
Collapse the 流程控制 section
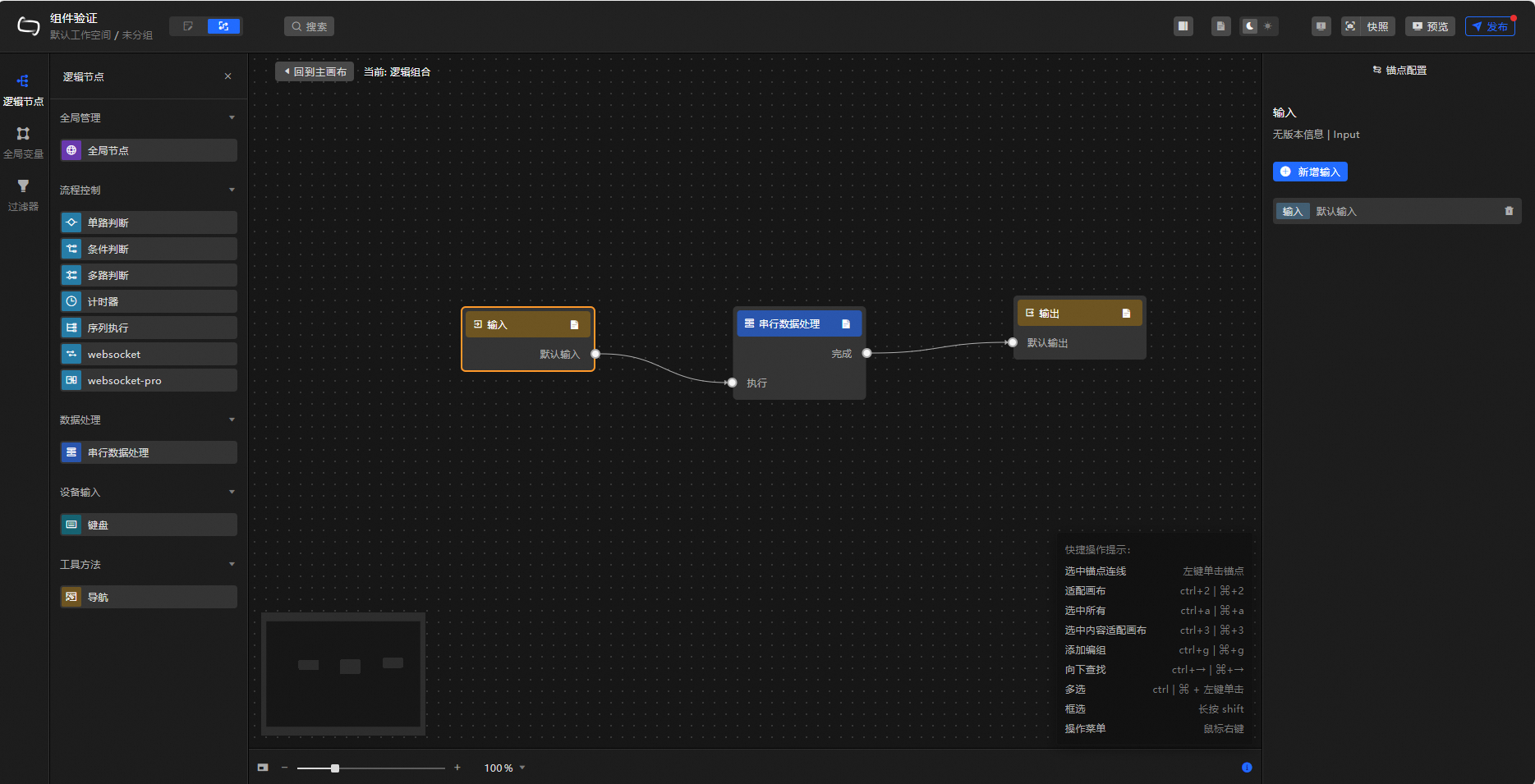232,190
